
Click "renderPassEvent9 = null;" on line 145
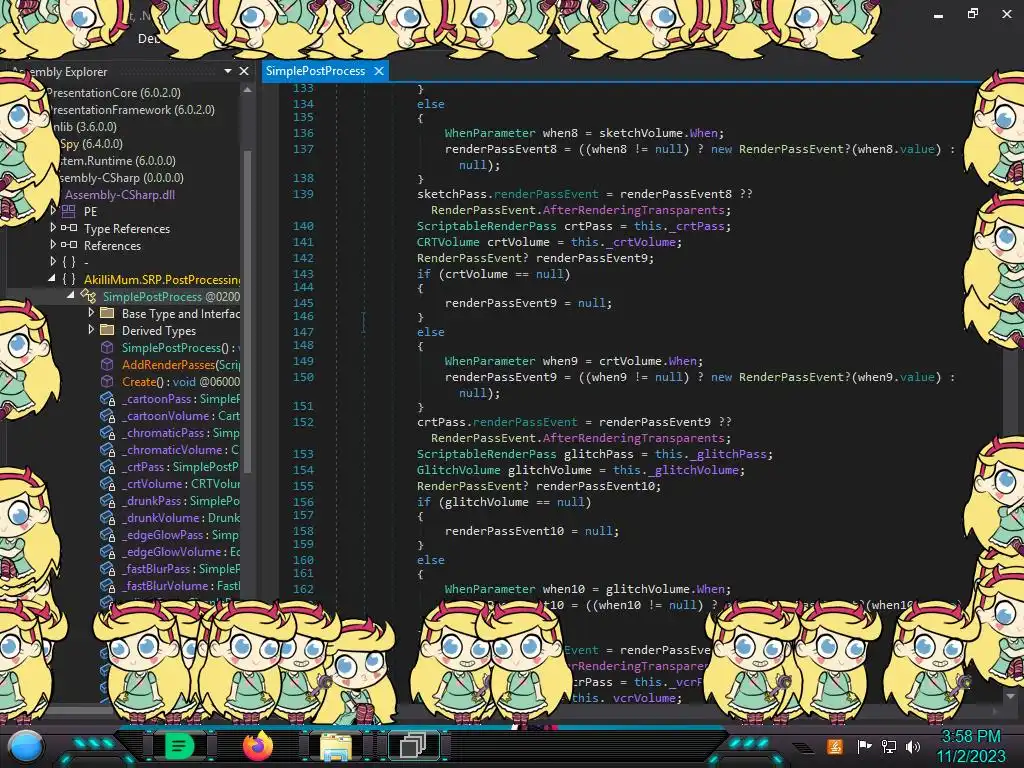[x=528, y=303]
